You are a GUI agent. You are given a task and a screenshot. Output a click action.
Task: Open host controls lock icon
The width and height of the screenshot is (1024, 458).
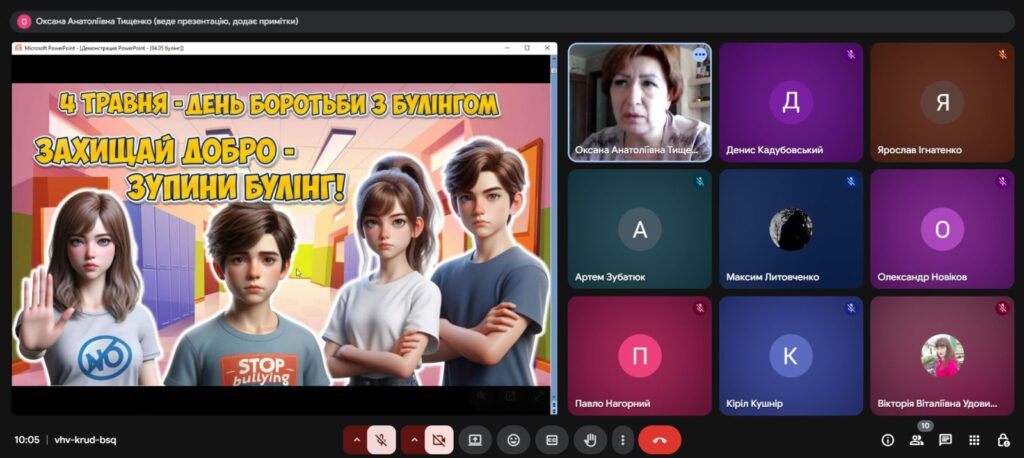coord(1004,440)
